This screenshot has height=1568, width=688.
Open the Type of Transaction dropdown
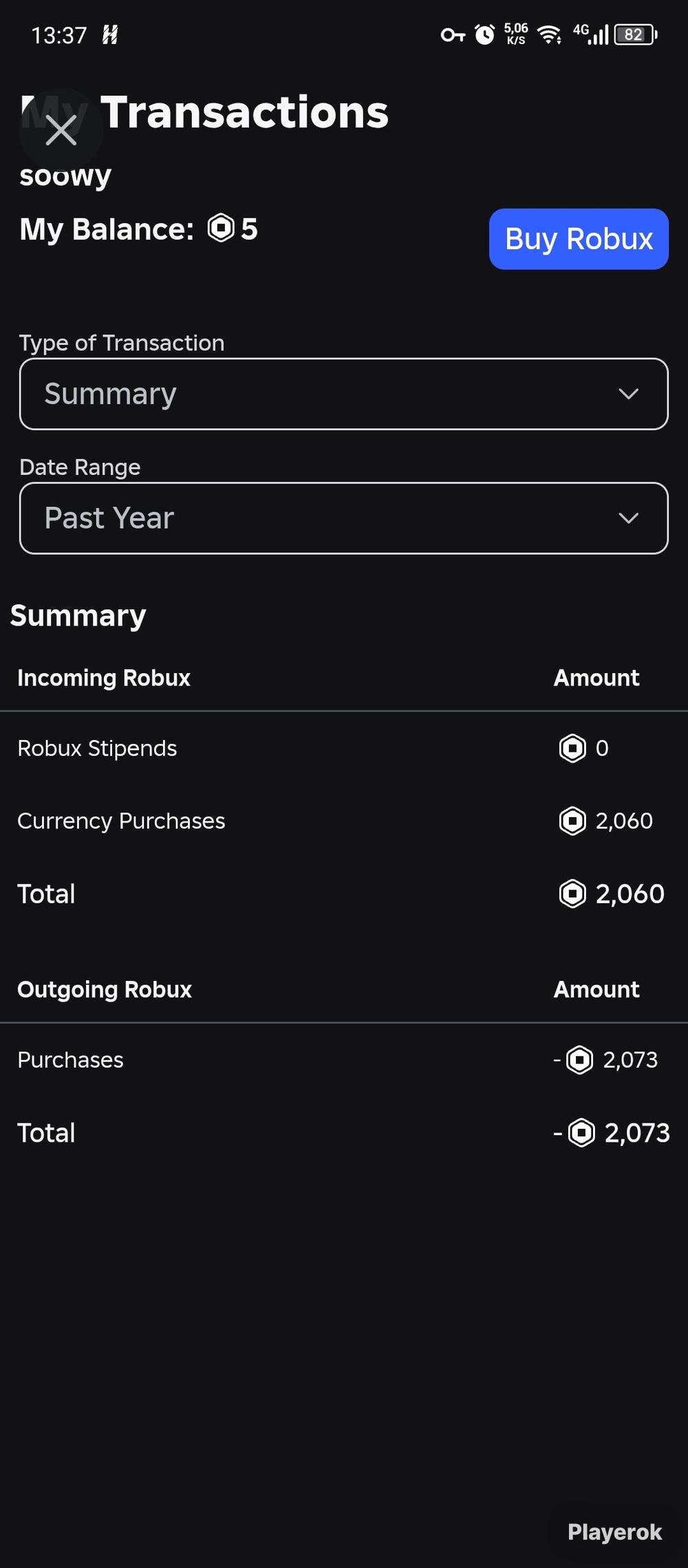click(344, 394)
